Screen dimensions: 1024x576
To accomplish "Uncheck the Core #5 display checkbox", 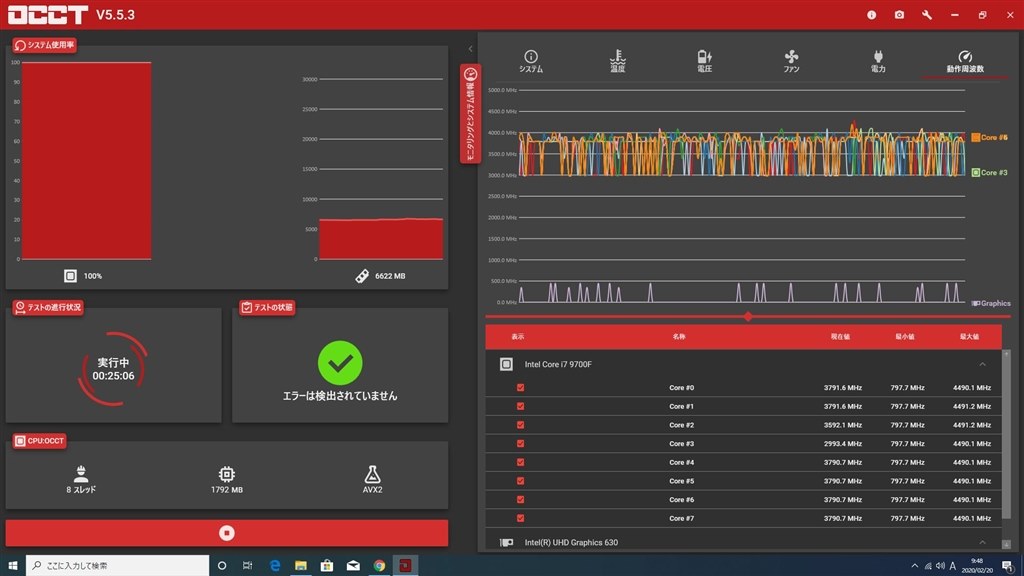I will coord(520,481).
